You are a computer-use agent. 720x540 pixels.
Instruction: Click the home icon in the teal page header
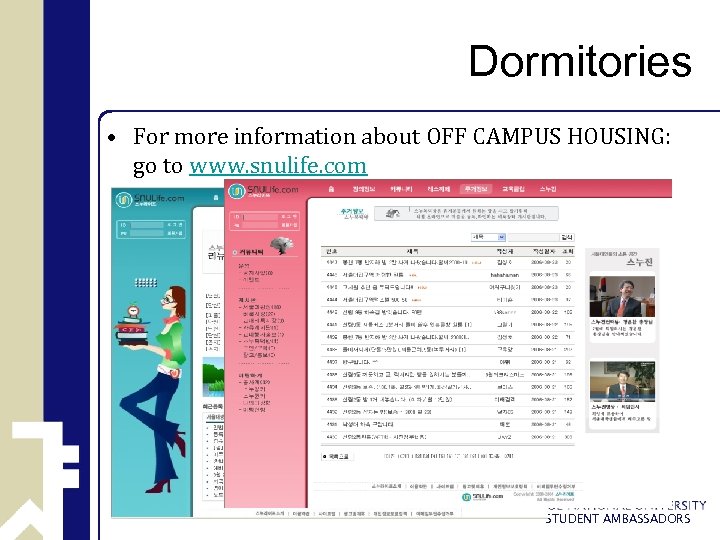215,197
